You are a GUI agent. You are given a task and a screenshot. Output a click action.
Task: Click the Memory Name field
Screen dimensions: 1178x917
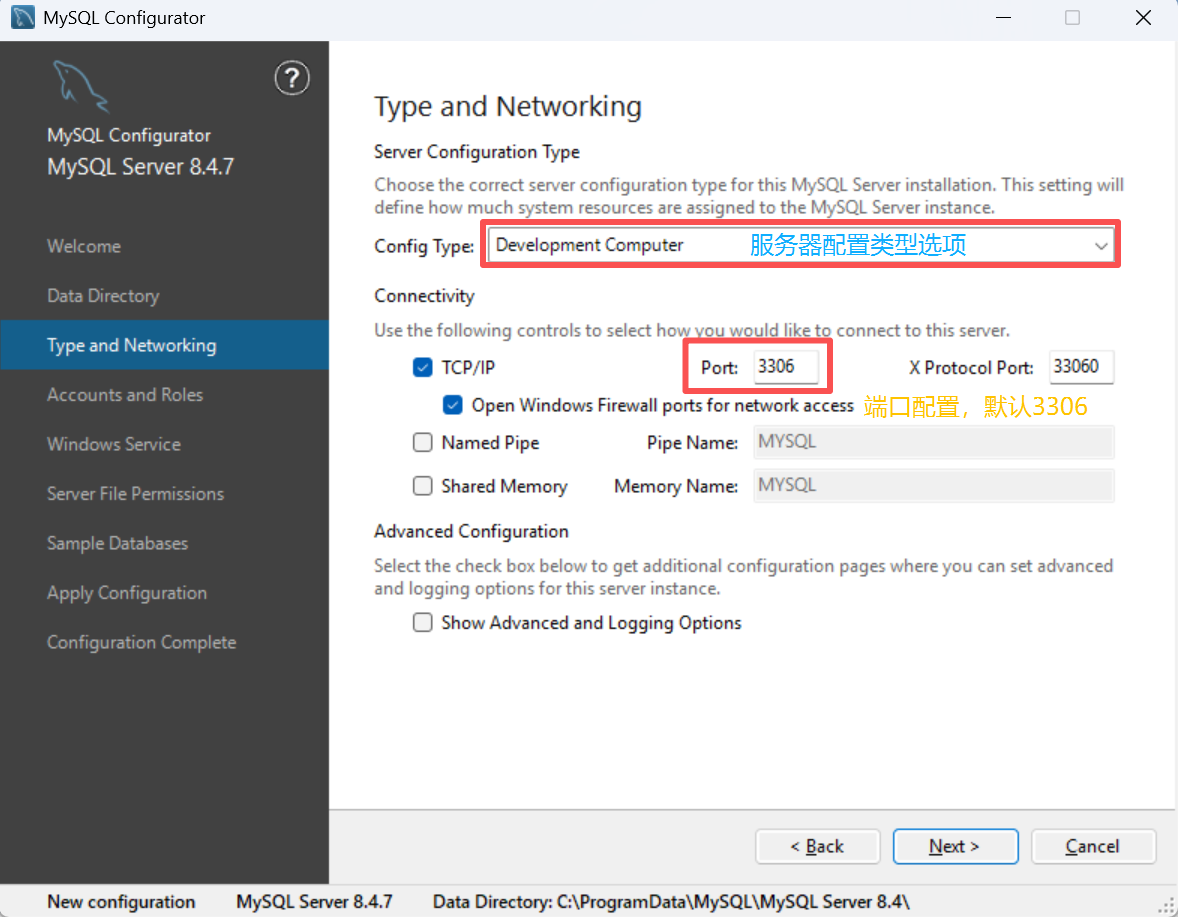[x=934, y=485]
